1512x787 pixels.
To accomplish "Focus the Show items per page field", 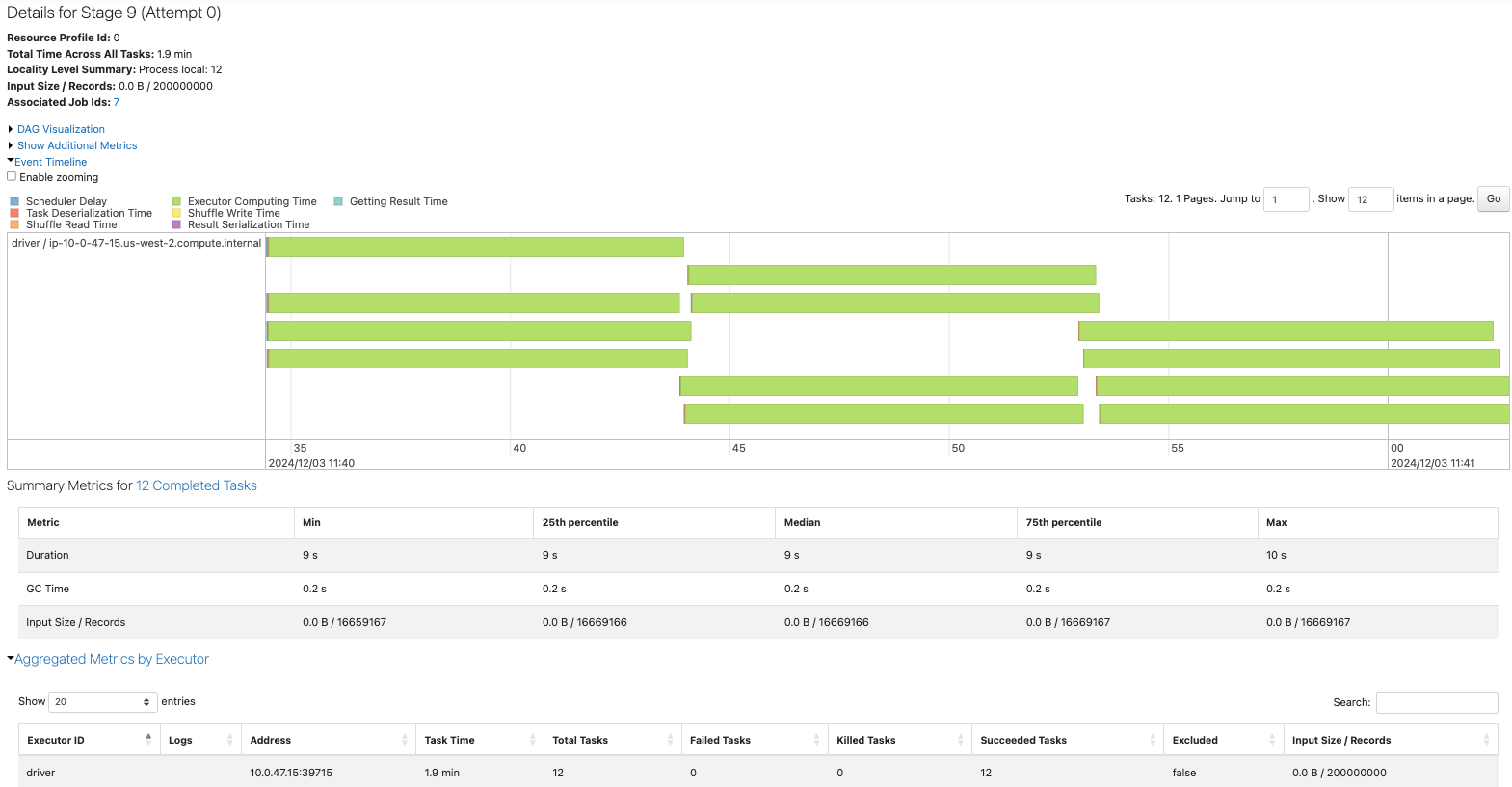I will [x=1371, y=199].
